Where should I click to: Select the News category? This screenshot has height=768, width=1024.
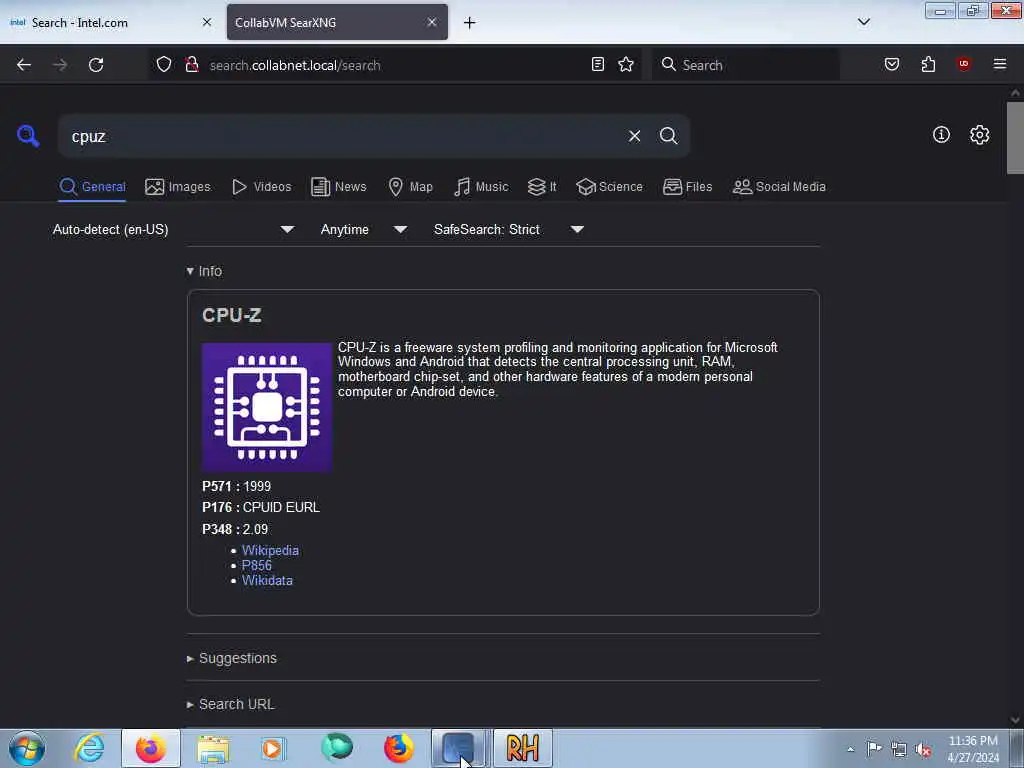tap(339, 187)
